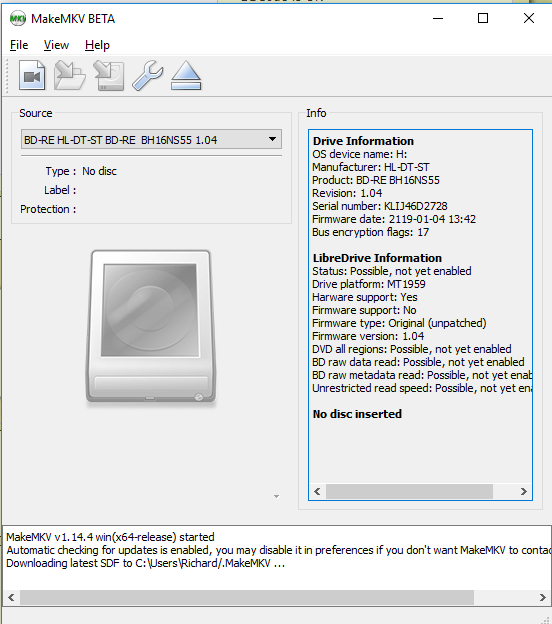The width and height of the screenshot is (552, 624).
Task: Click the Backup disc to drive icon
Action: point(109,76)
